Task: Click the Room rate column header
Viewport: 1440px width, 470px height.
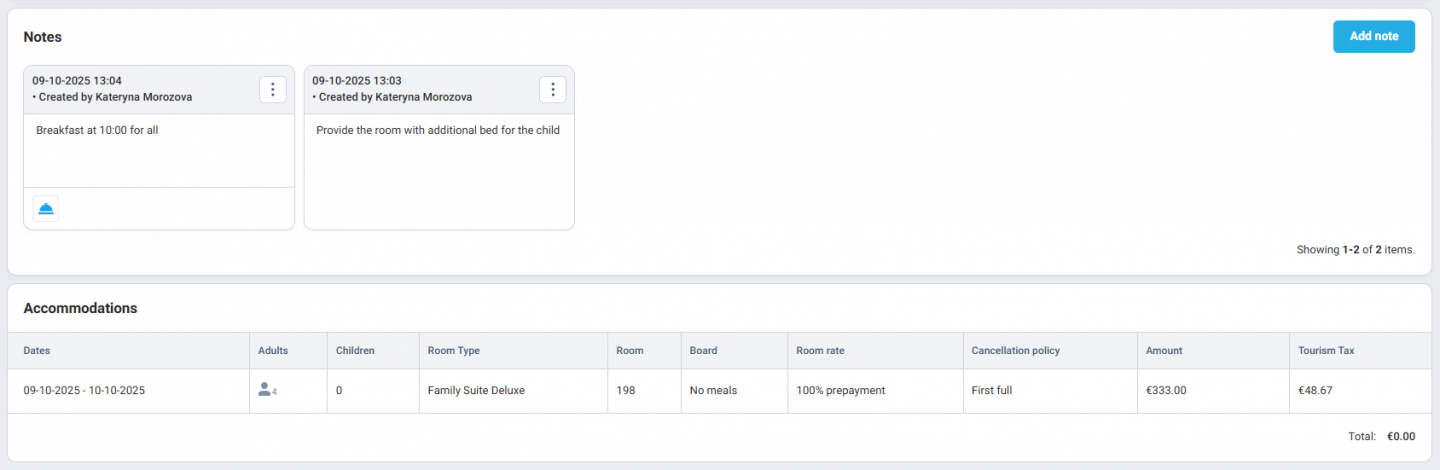Action: 820,351
